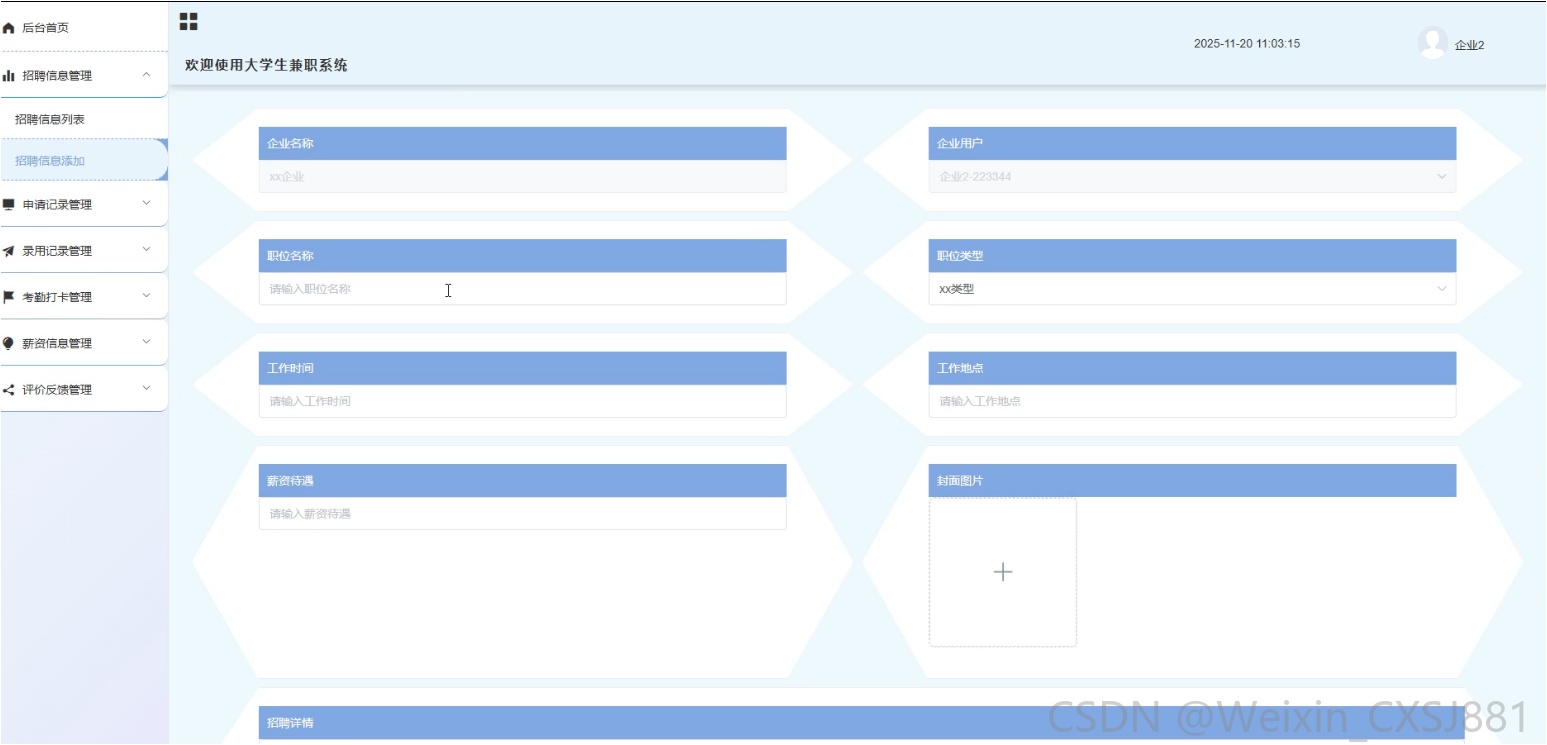Expand the 评价反馈管理 menu chevron

pyautogui.click(x=147, y=389)
